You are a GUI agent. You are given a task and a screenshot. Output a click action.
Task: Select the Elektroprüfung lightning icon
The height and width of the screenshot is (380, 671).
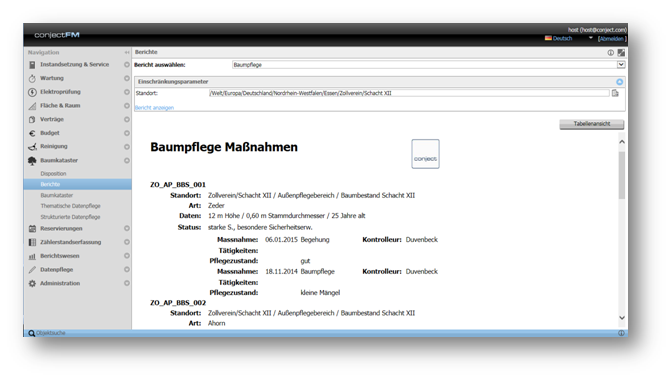pos(32,92)
